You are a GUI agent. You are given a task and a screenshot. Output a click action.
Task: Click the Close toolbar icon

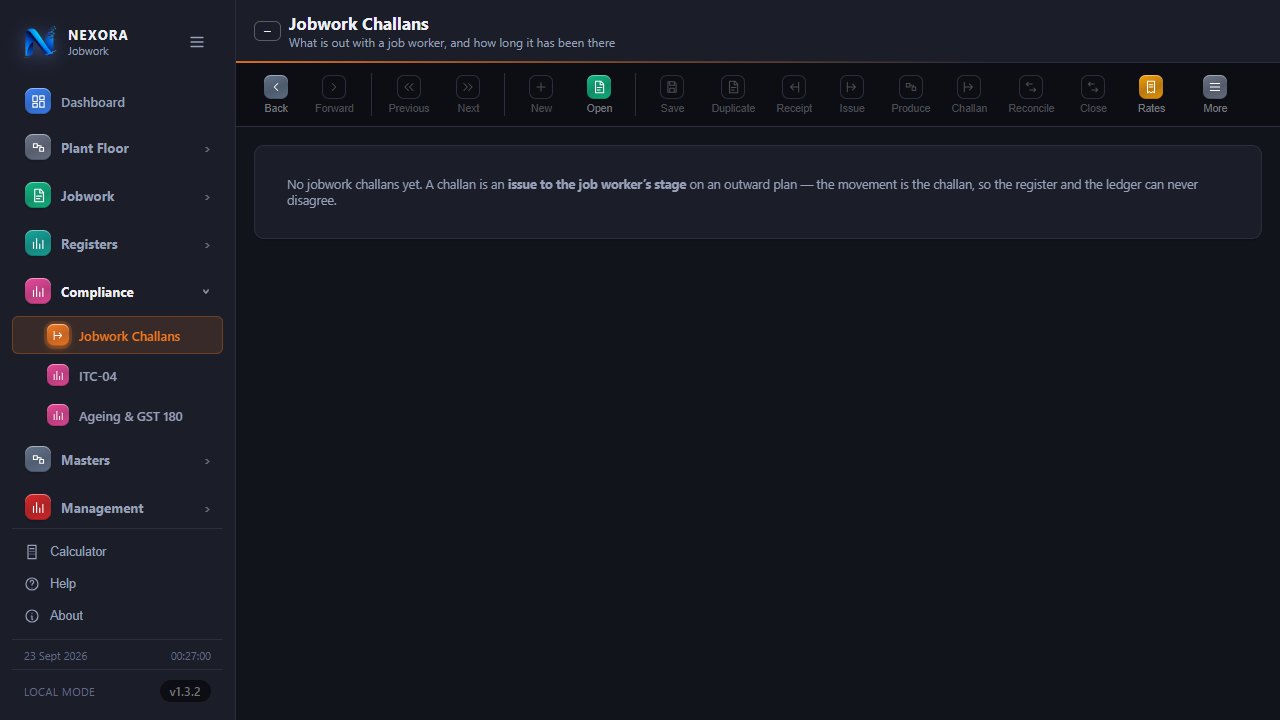click(1093, 87)
